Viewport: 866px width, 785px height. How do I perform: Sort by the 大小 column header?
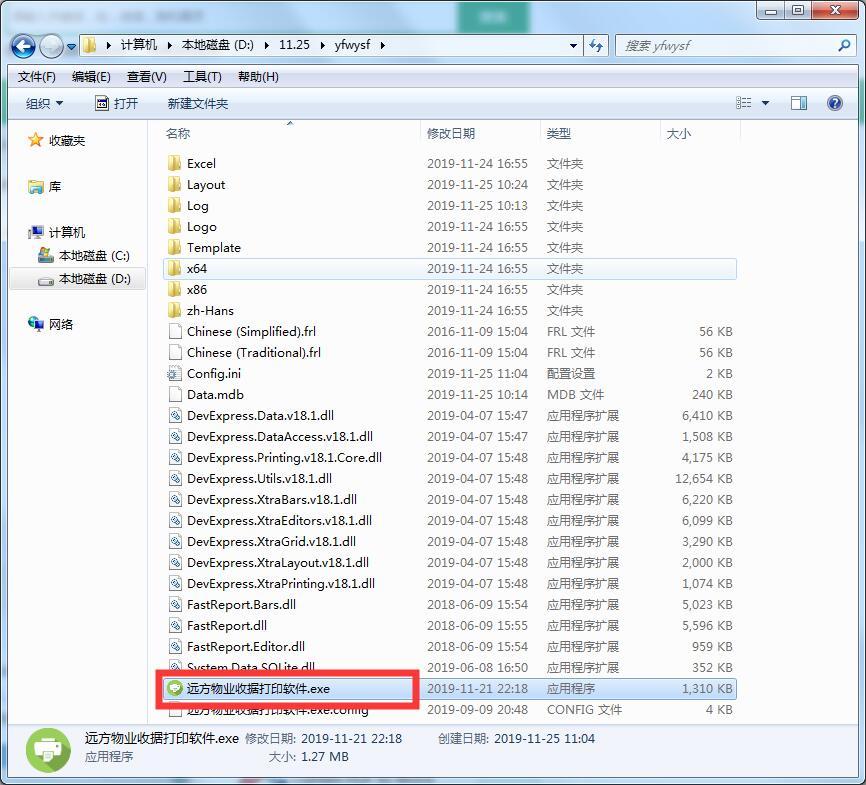pyautogui.click(x=679, y=133)
